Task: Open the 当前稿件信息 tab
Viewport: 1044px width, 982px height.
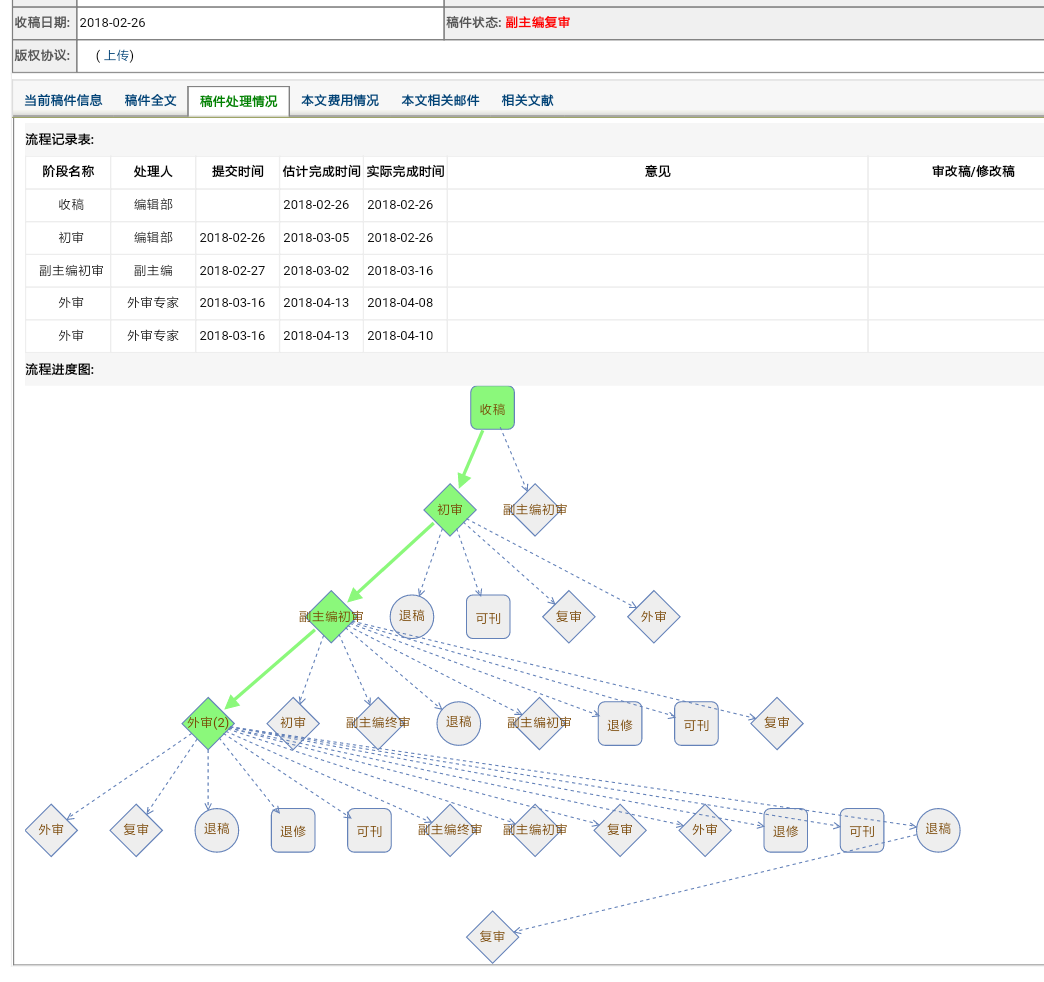Action: (x=63, y=101)
